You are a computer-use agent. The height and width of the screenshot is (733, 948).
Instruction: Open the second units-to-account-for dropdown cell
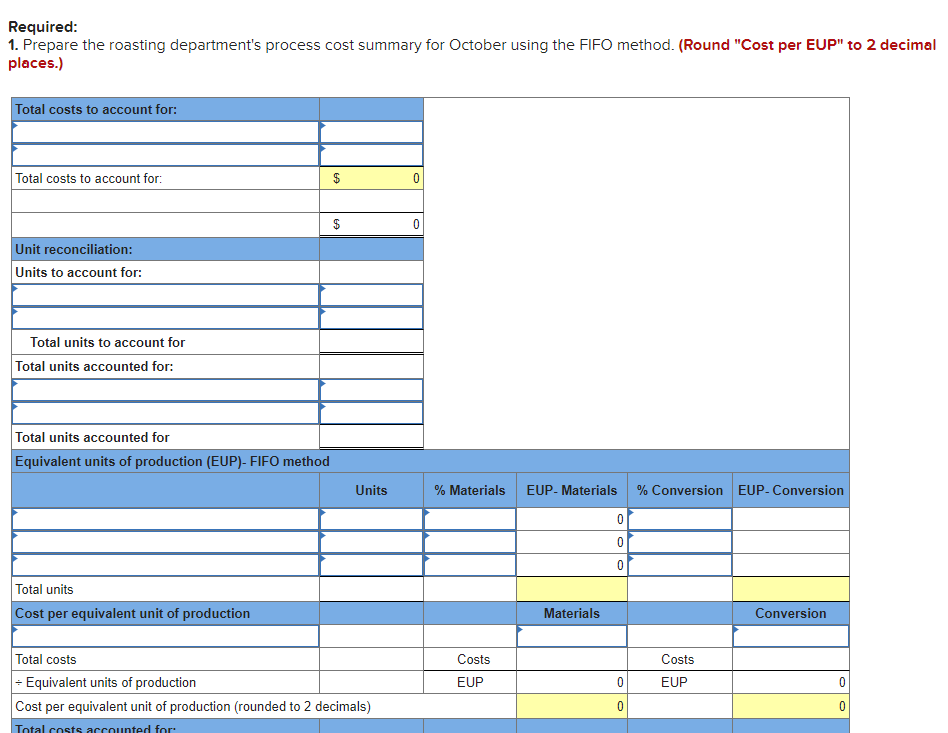point(165,318)
